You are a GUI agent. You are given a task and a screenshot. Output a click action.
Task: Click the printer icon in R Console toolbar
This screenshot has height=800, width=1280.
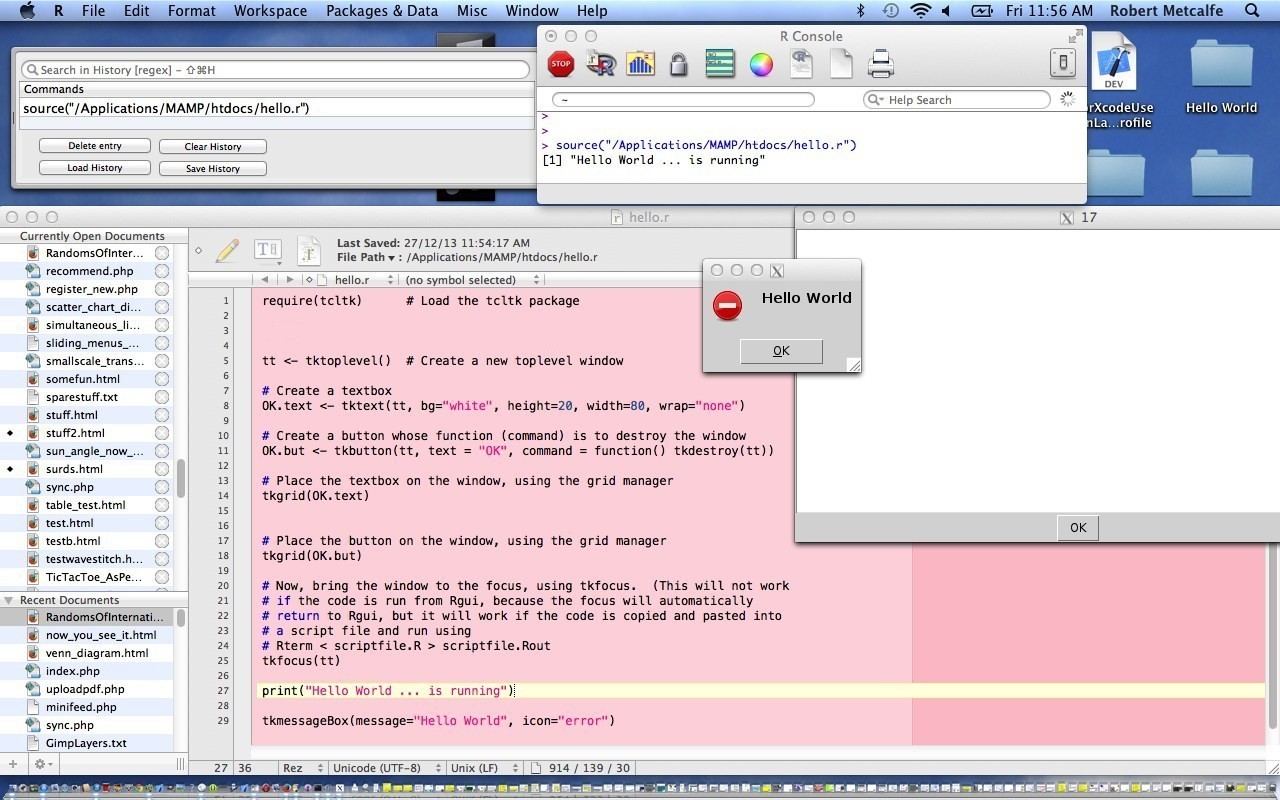[x=881, y=63]
